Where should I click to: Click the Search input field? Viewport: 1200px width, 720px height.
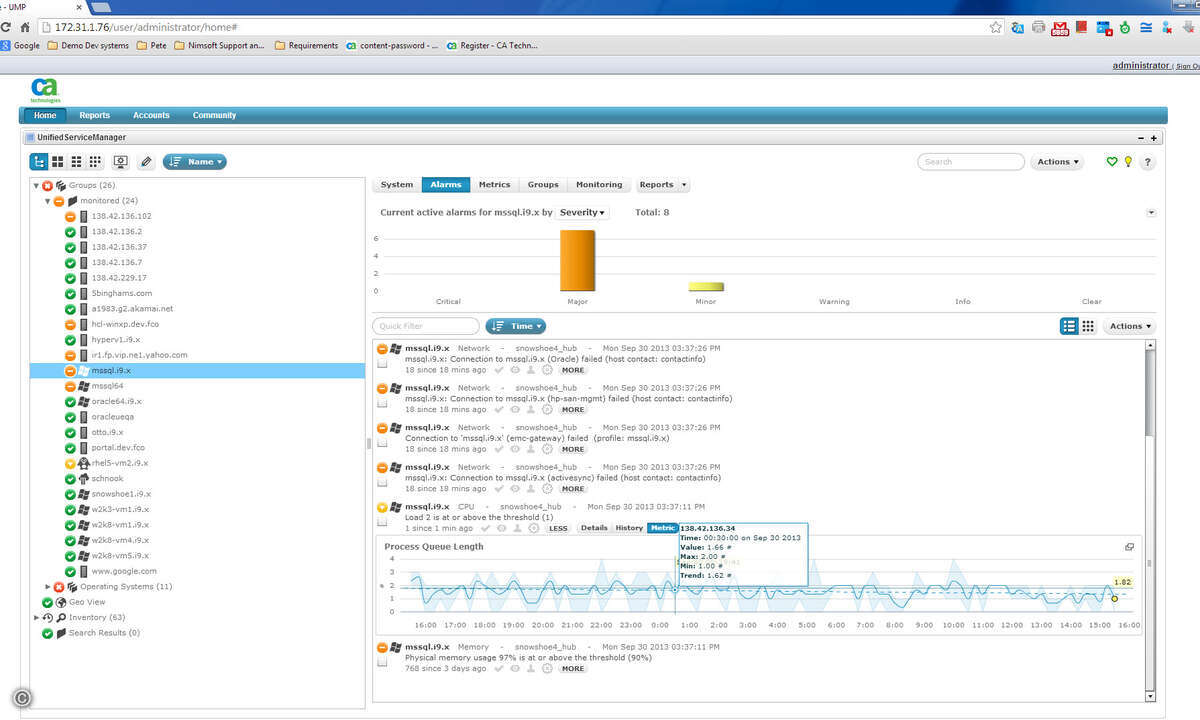(x=971, y=161)
